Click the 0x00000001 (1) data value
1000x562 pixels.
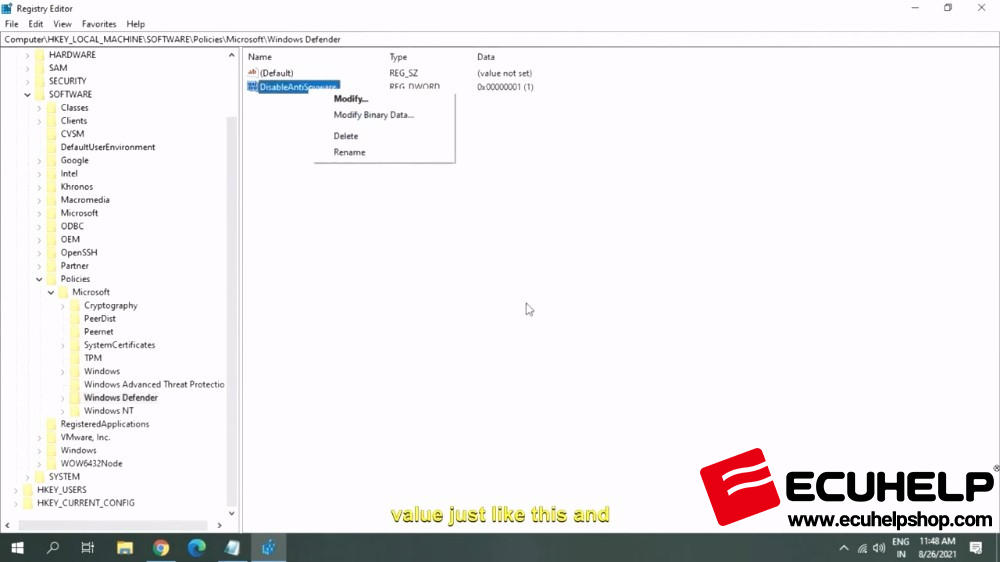click(x=505, y=87)
